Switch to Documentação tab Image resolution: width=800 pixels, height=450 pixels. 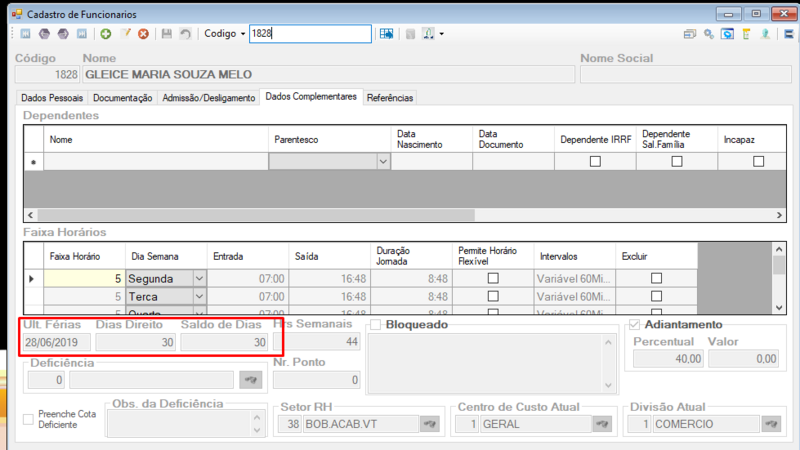(122, 97)
